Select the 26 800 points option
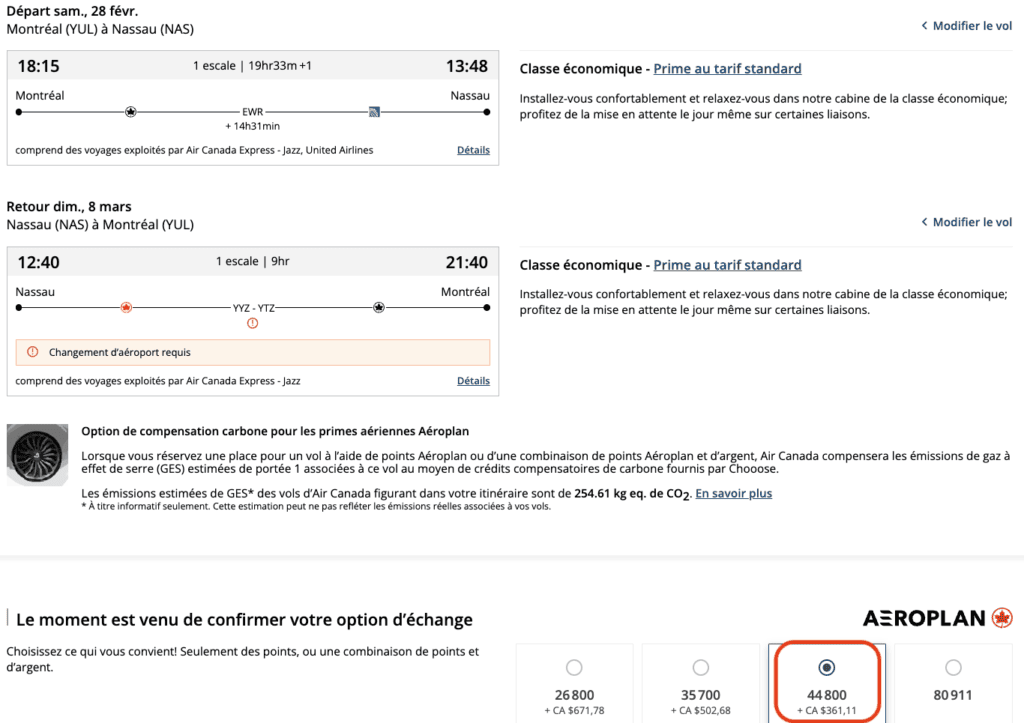Screen dimensions: 1024x723 [x=574, y=667]
